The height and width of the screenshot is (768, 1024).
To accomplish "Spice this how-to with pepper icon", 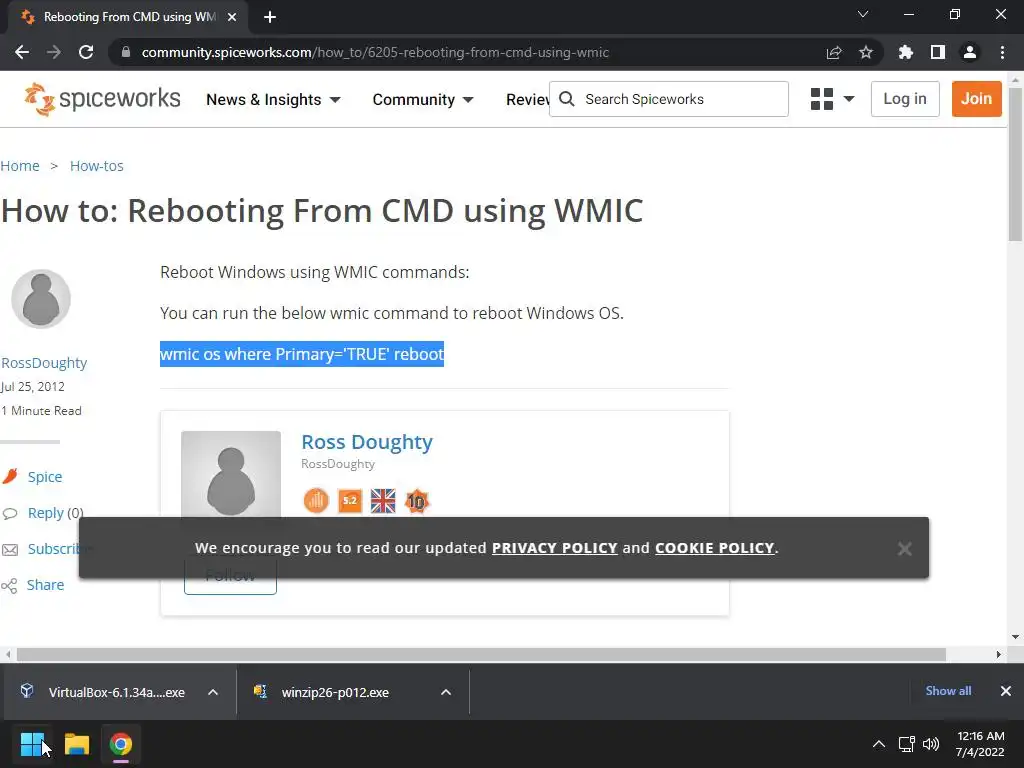I will (x=10, y=477).
